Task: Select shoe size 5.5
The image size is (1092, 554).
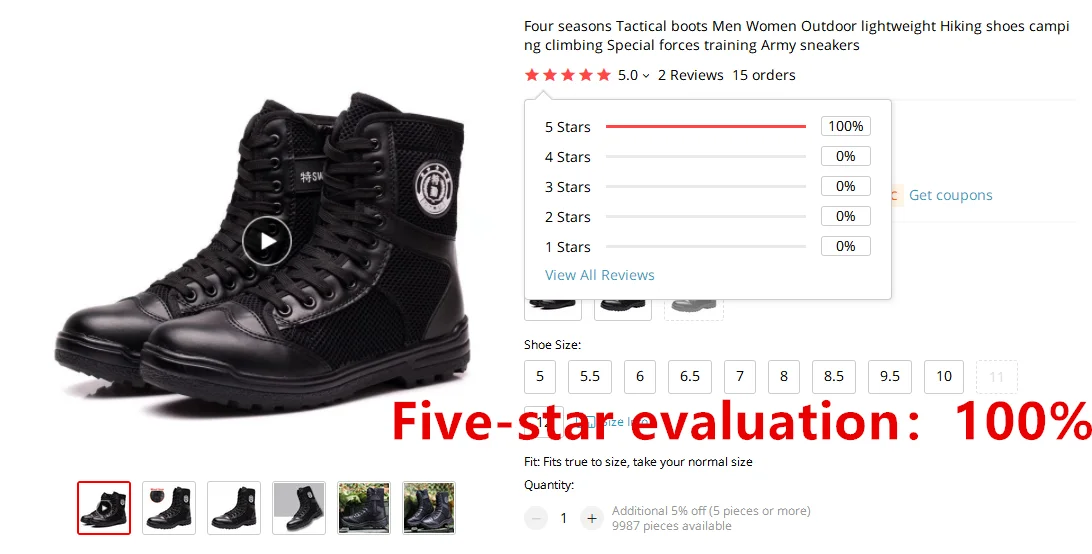Action: coord(589,376)
